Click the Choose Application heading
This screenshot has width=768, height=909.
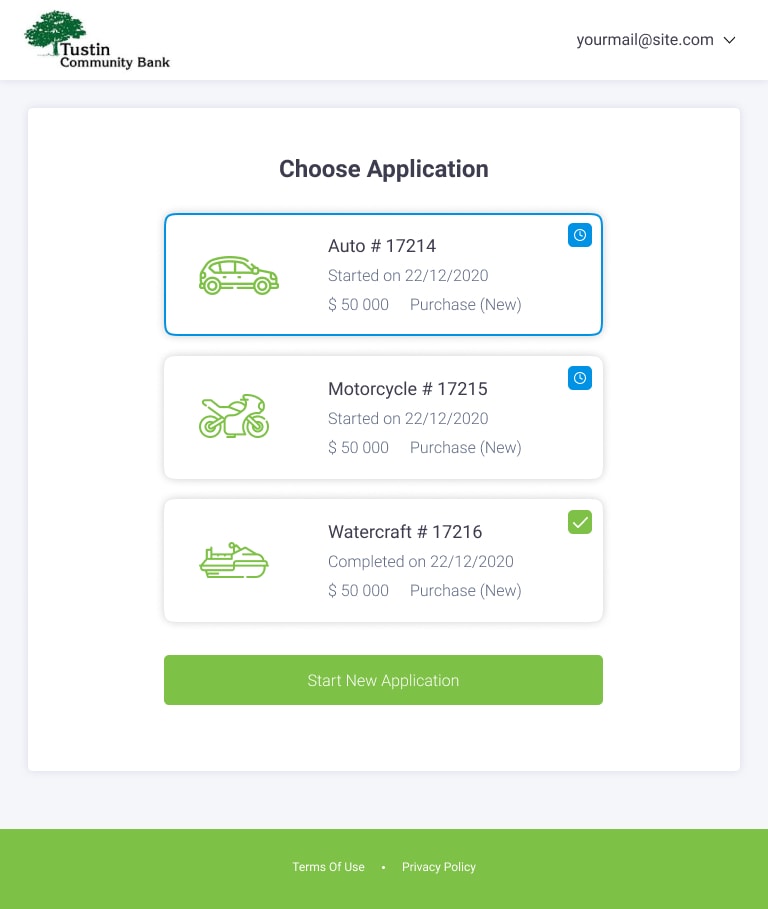pyautogui.click(x=384, y=169)
